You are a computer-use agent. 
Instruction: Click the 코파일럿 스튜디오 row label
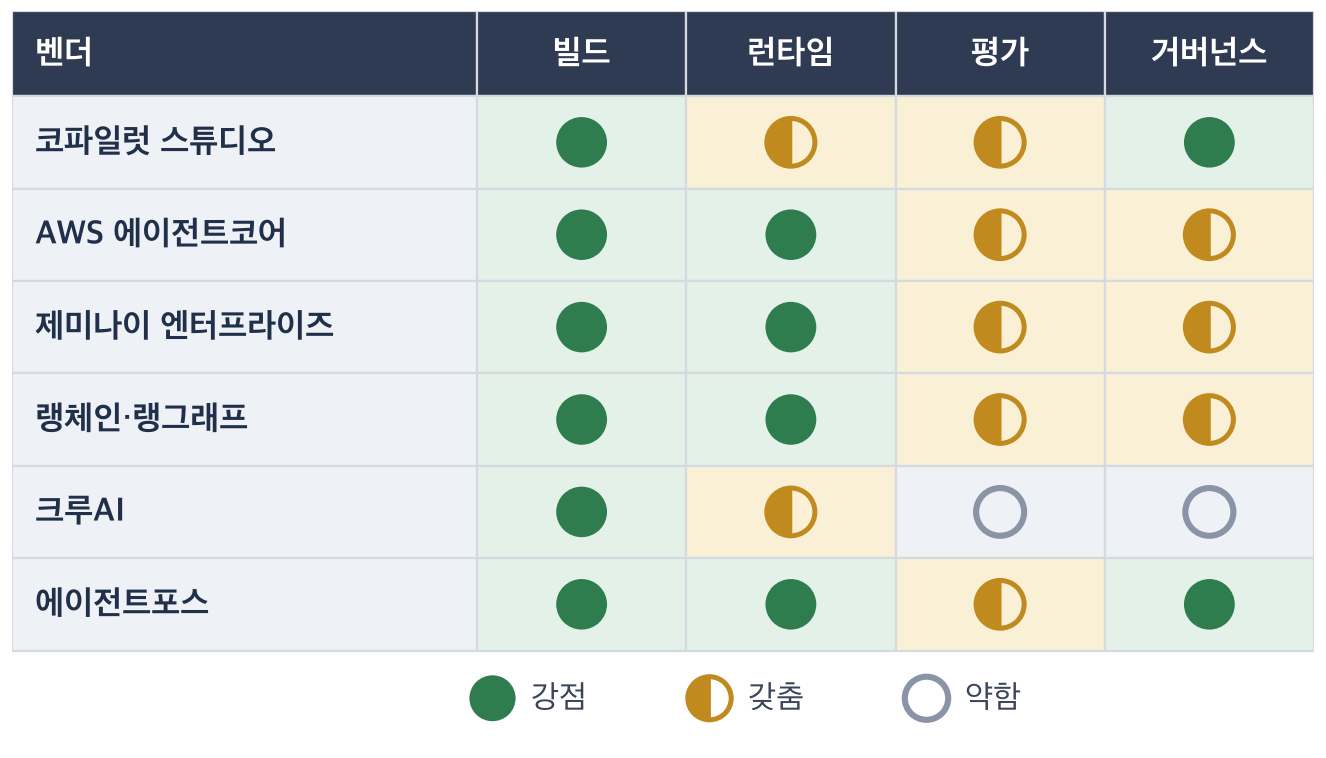(x=155, y=141)
